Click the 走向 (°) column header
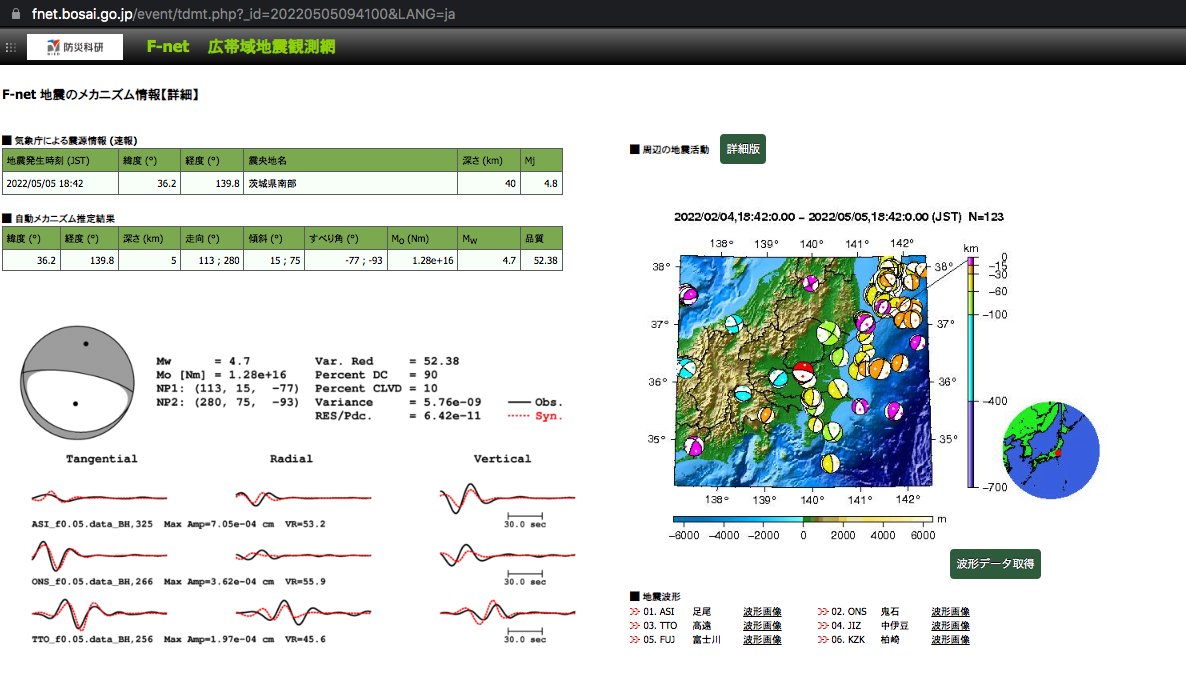This screenshot has width=1186, height=676. pos(212,238)
